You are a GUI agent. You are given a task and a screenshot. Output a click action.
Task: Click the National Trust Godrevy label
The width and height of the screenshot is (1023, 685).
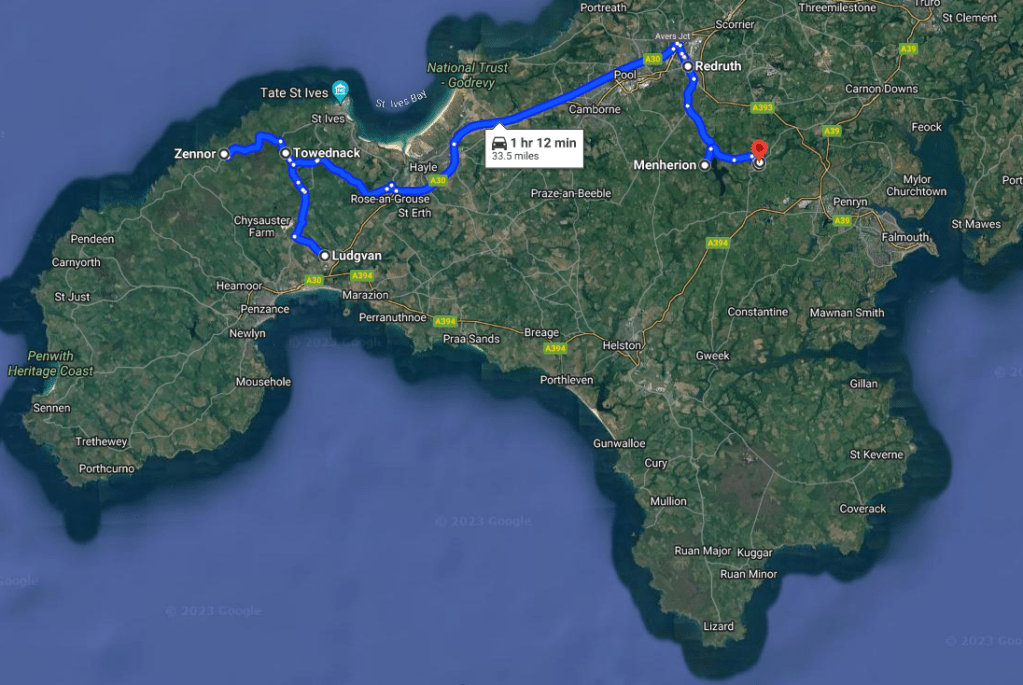point(468,75)
